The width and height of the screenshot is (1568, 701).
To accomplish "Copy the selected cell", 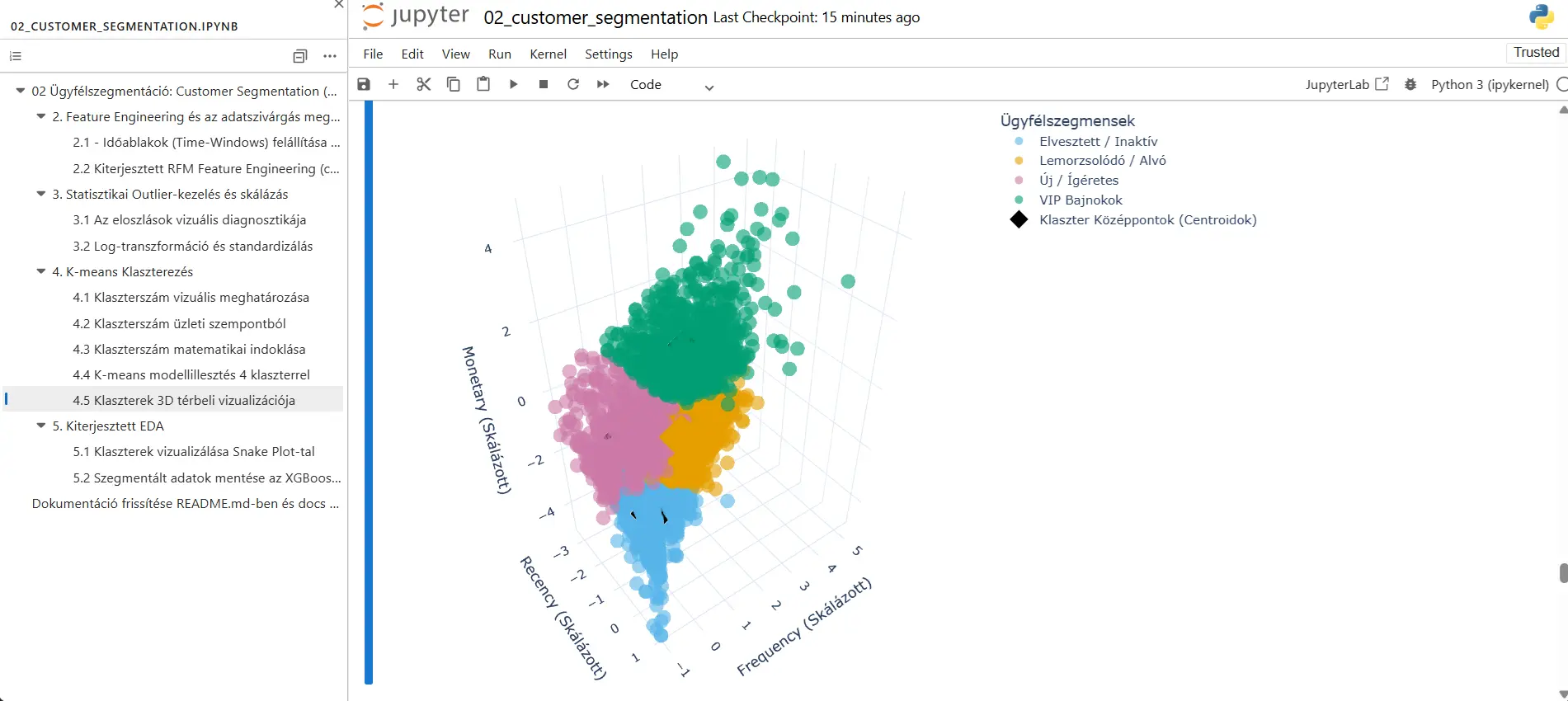I will tap(454, 84).
